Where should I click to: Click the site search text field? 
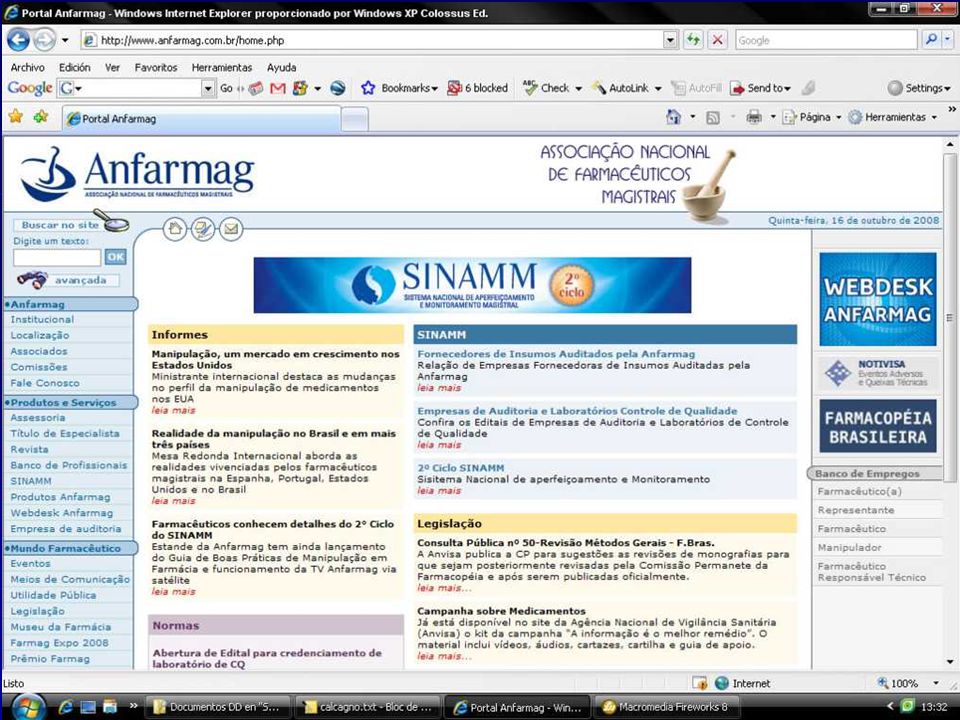click(57, 257)
